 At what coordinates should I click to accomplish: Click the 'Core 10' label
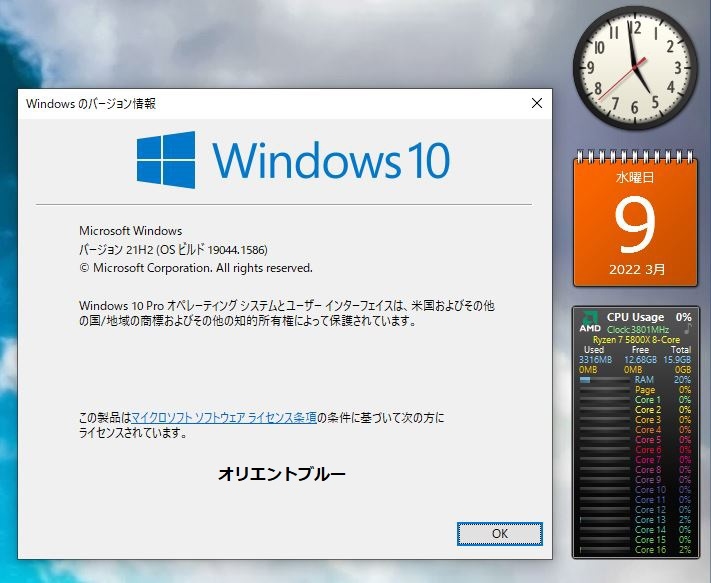(650, 490)
